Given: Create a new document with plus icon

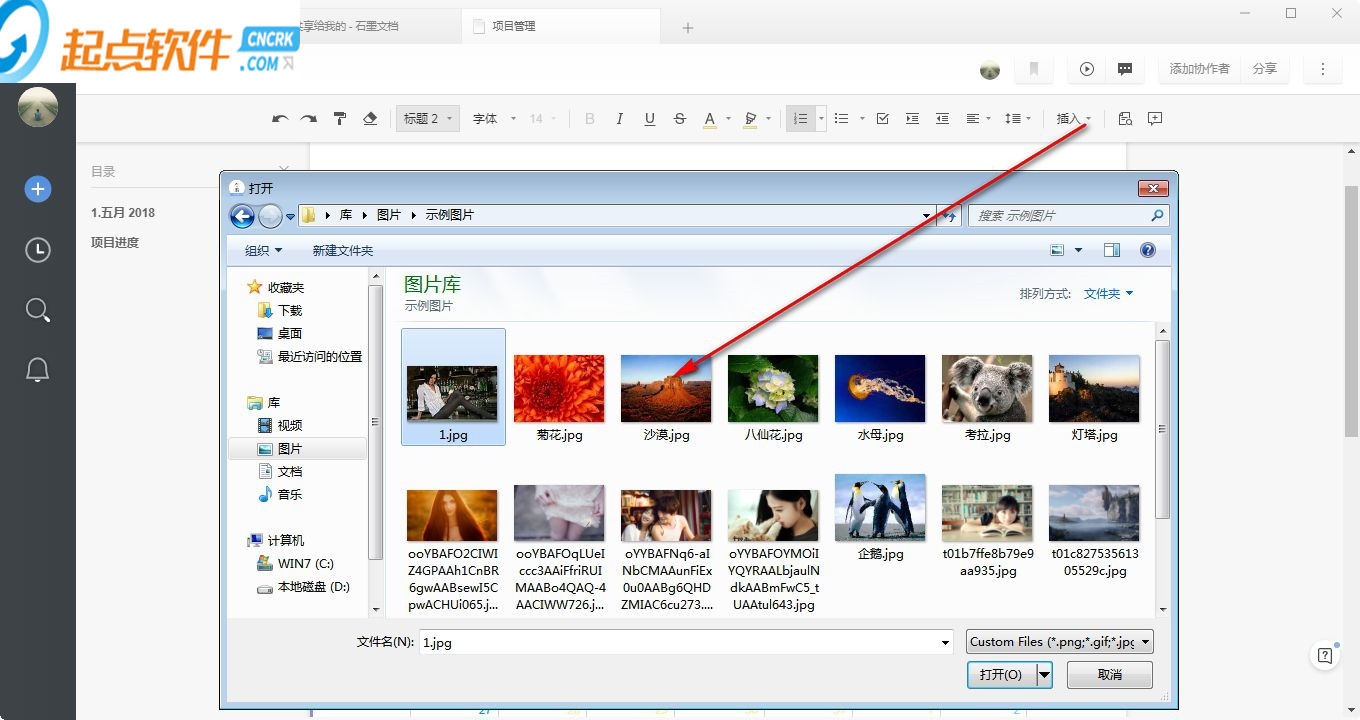Looking at the screenshot, I should [38, 189].
